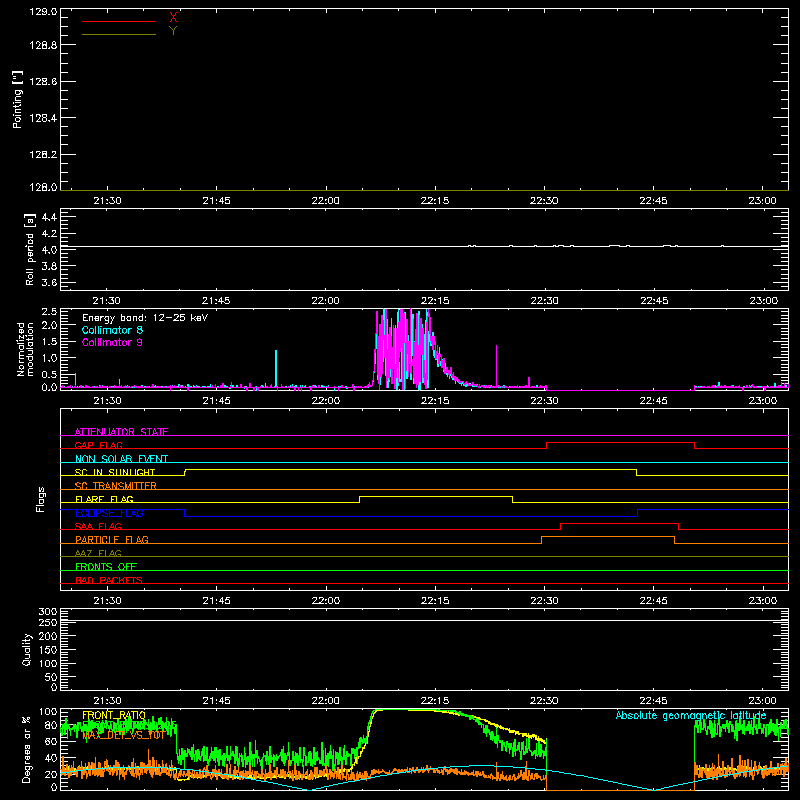Click the '300' Quality axis value
The width and height of the screenshot is (800, 800).
[x=48, y=611]
